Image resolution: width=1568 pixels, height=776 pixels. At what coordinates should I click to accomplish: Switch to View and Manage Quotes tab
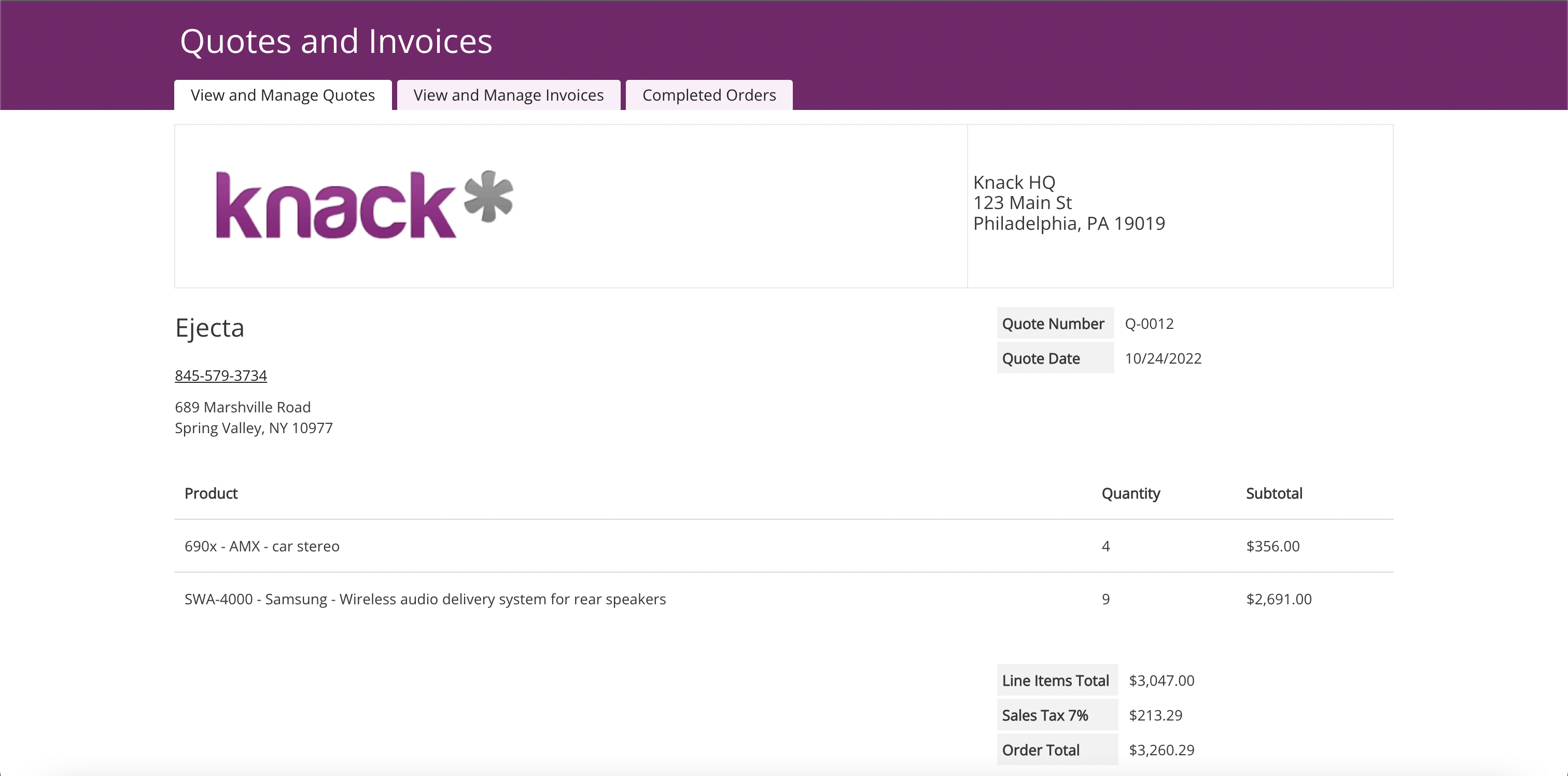pos(283,95)
